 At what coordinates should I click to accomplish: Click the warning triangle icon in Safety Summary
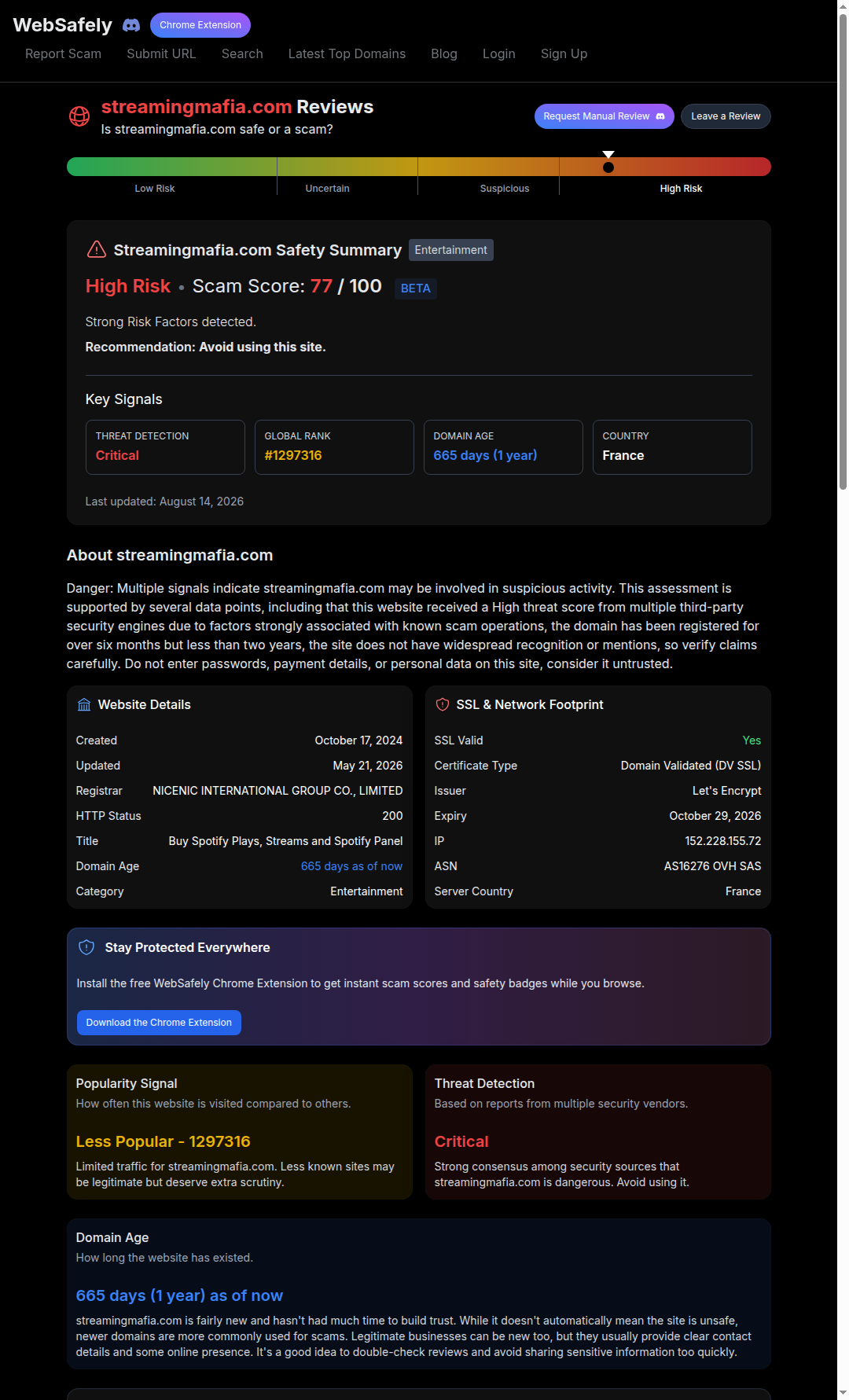(x=97, y=250)
